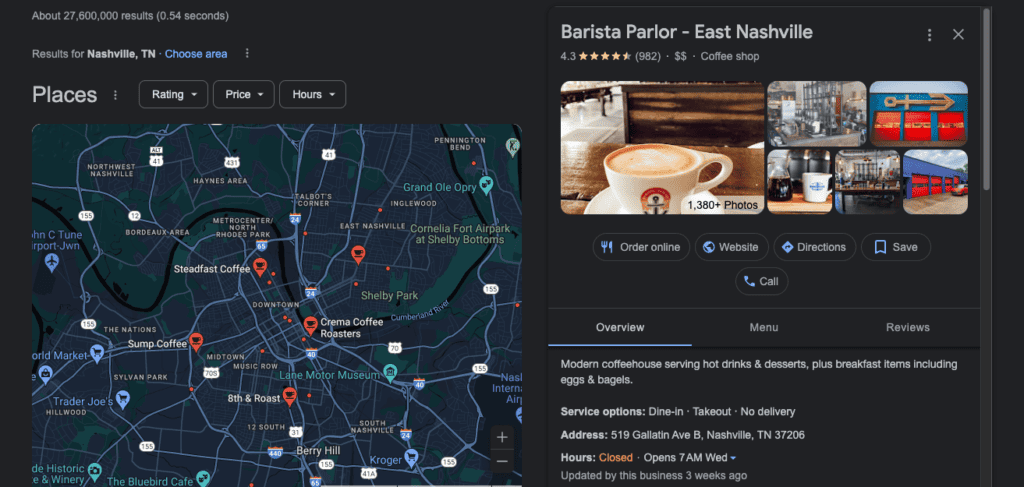1024x487 pixels.
Task: Open the Rating filter dropdown
Action: 173,95
